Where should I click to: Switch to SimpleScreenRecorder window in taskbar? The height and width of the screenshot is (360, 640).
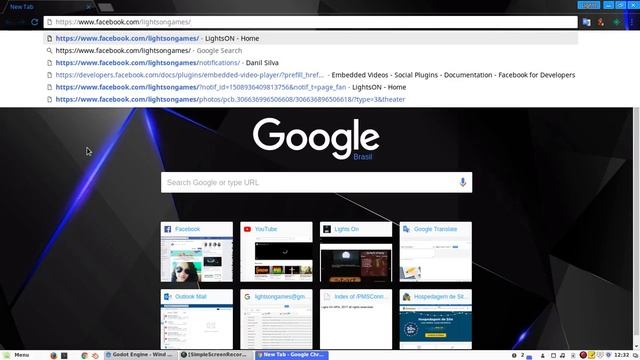[216, 355]
